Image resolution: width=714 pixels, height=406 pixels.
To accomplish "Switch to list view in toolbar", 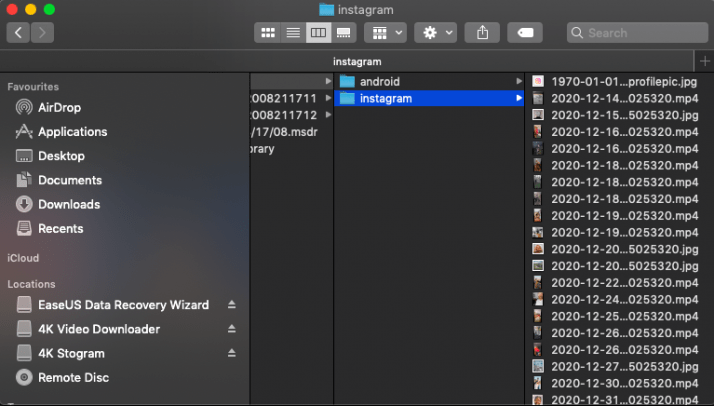I will tap(293, 33).
